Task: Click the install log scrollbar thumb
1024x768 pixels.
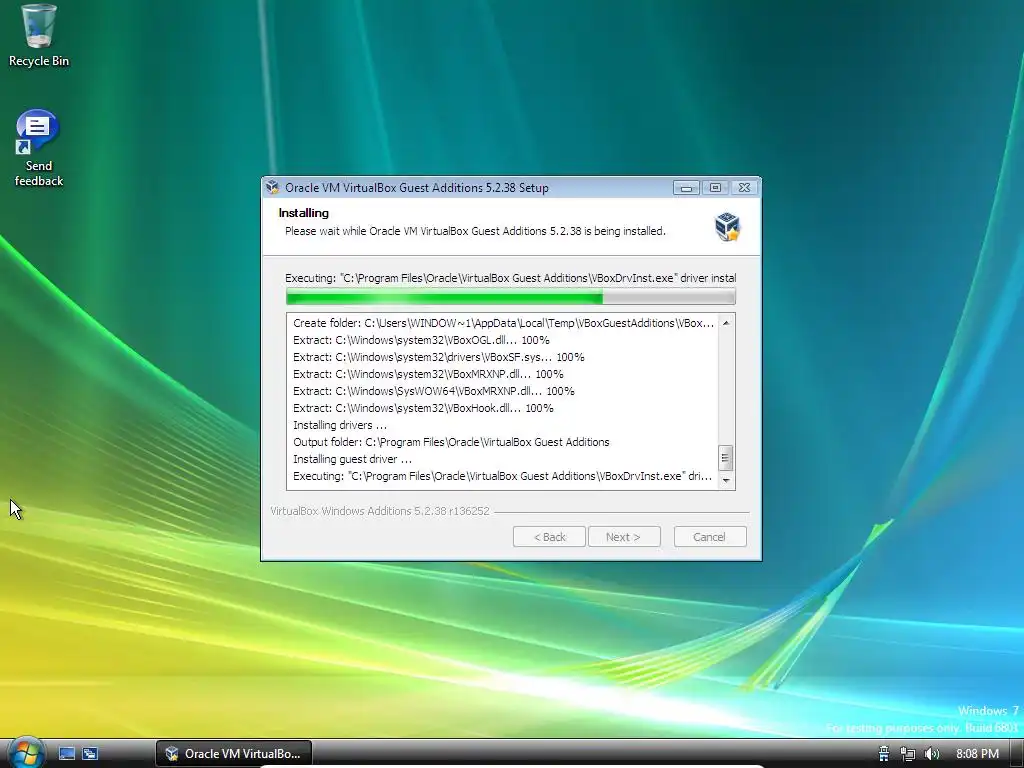Action: click(725, 458)
